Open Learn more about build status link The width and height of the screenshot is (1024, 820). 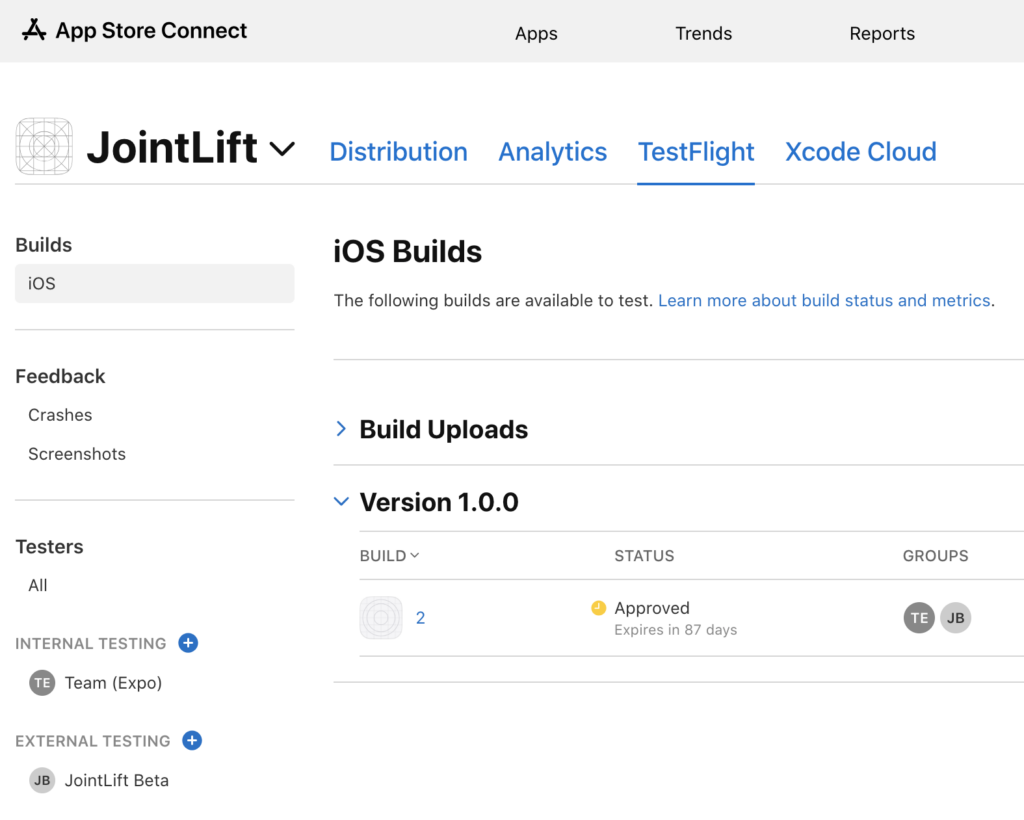[x=824, y=300]
